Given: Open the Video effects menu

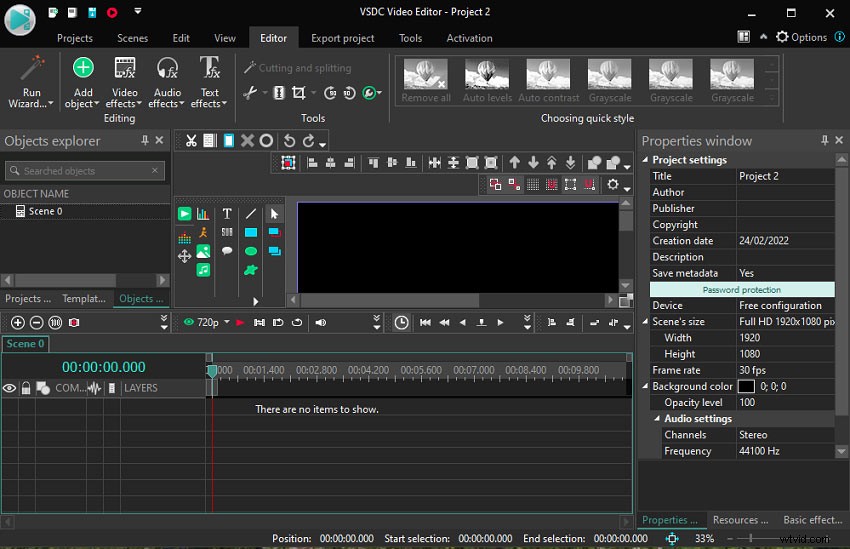Looking at the screenshot, I should [x=124, y=80].
